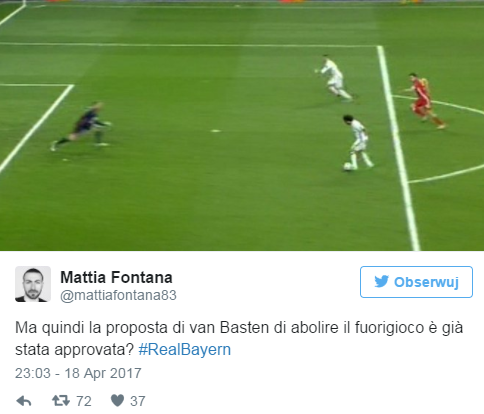
Task: Open the Mattia Fontana display name link
Action: coord(116,277)
